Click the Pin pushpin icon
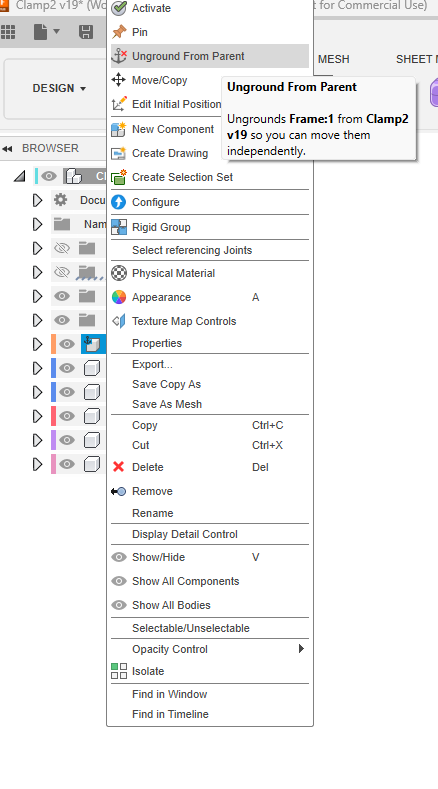The height and width of the screenshot is (789, 438). pyautogui.click(x=119, y=32)
